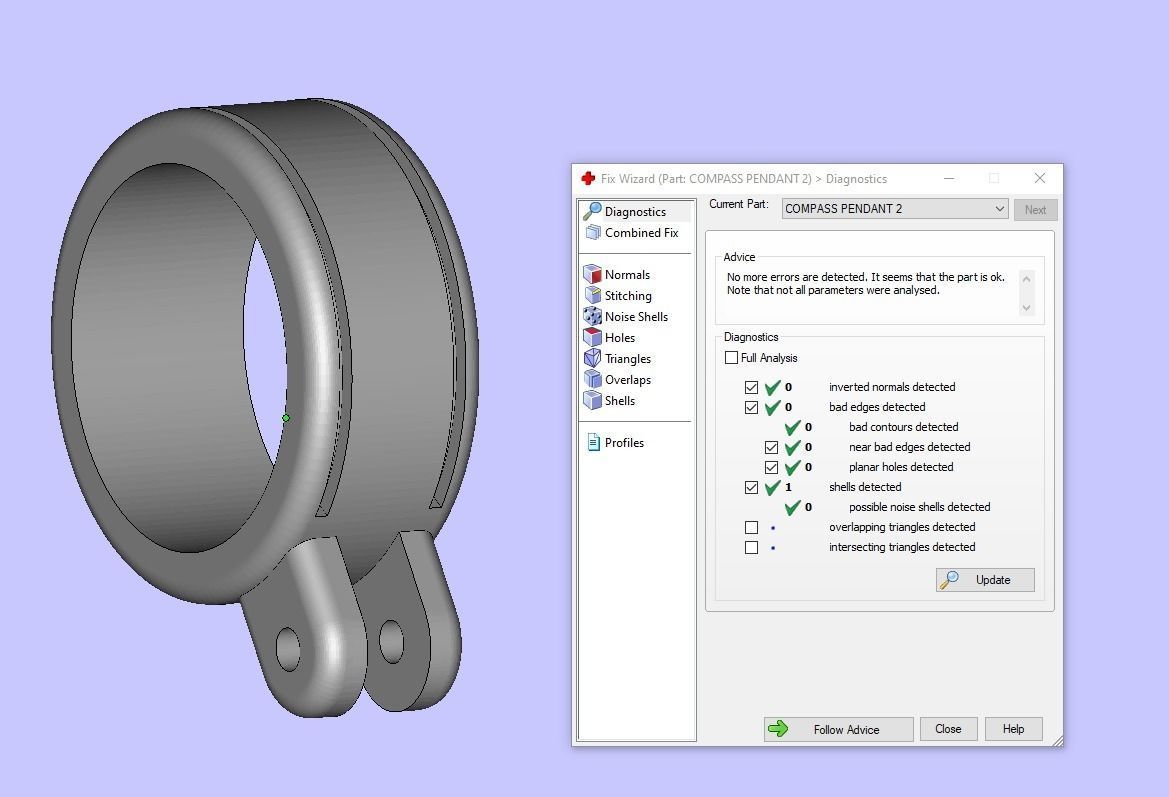This screenshot has width=1169, height=797.
Task: Go to the Normals fix page
Action: (627, 274)
